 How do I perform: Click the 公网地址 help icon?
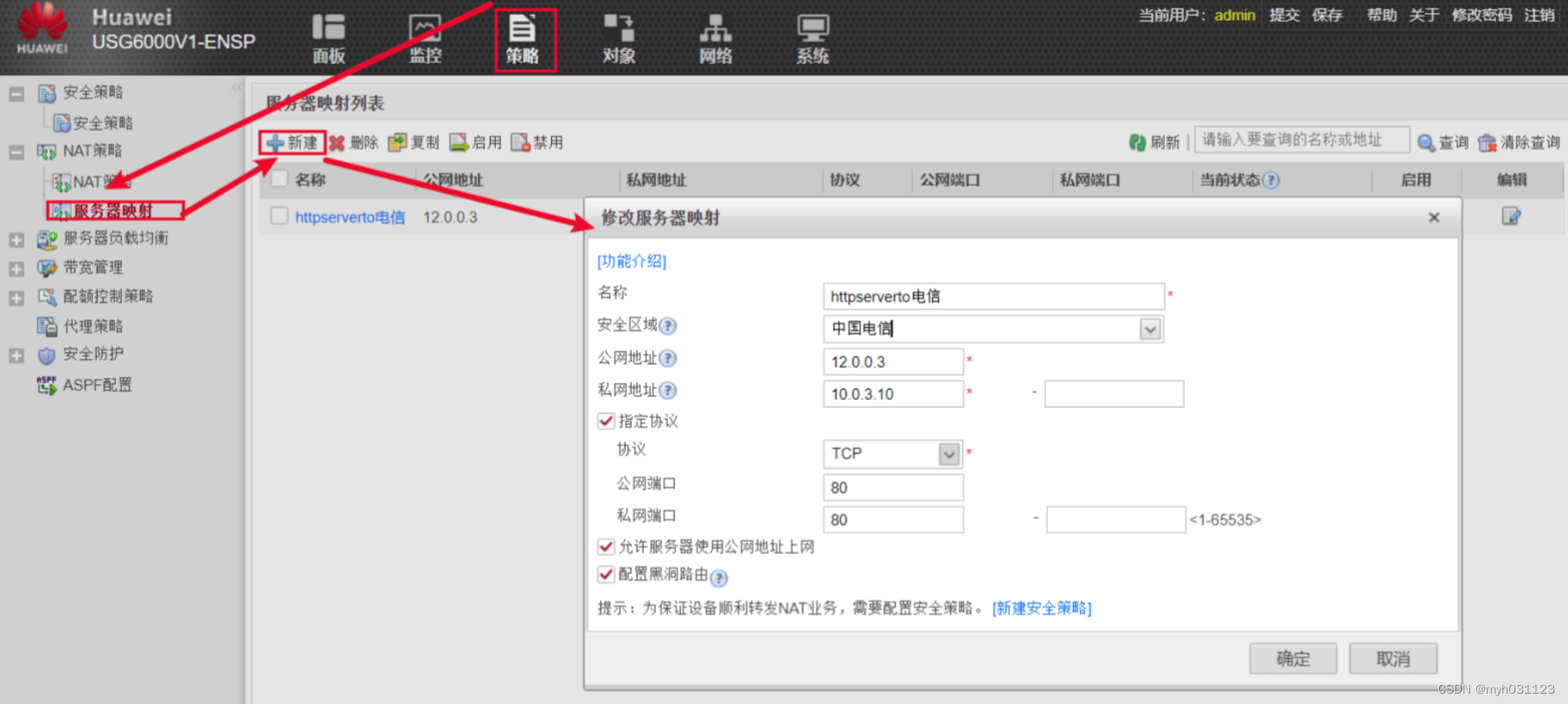pyautogui.click(x=668, y=358)
